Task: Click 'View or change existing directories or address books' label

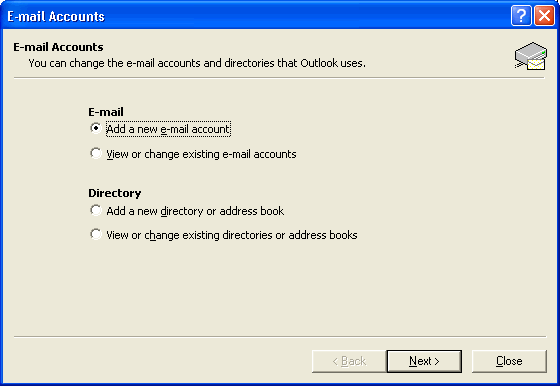Action: [232, 235]
